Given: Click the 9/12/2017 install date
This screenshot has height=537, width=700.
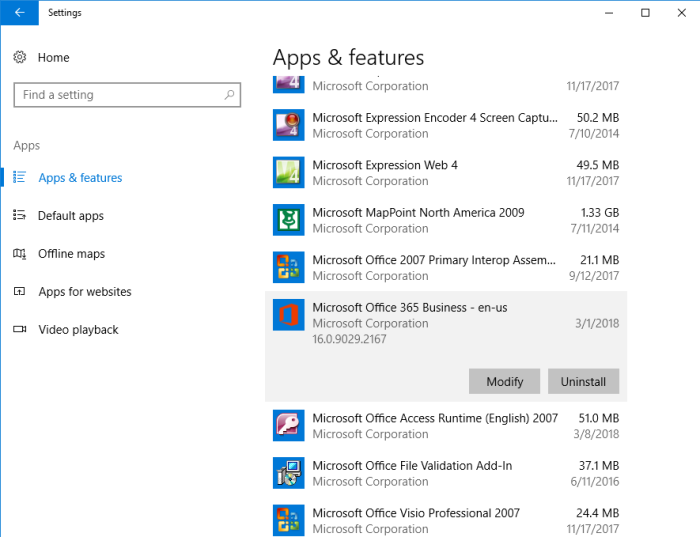Looking at the screenshot, I should 594,276.
